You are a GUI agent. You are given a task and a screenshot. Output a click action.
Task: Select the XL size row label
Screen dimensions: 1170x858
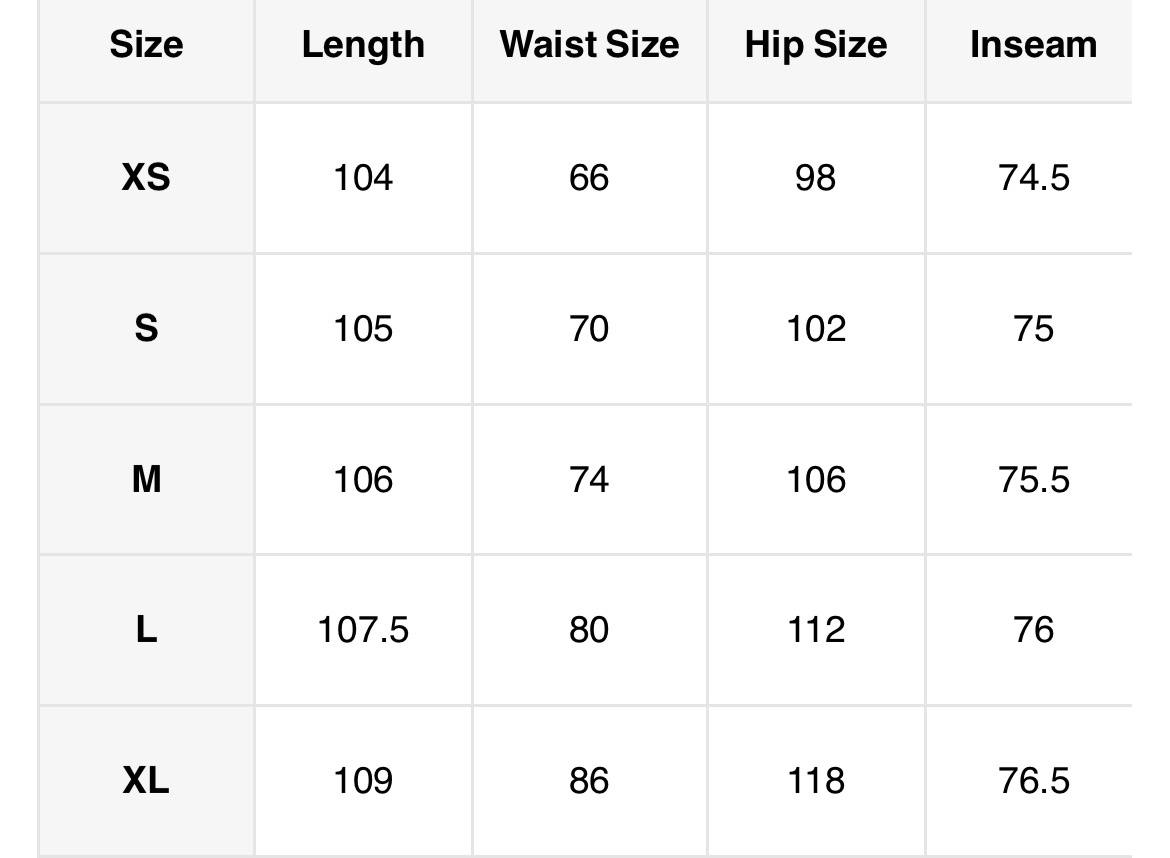pyautogui.click(x=146, y=780)
